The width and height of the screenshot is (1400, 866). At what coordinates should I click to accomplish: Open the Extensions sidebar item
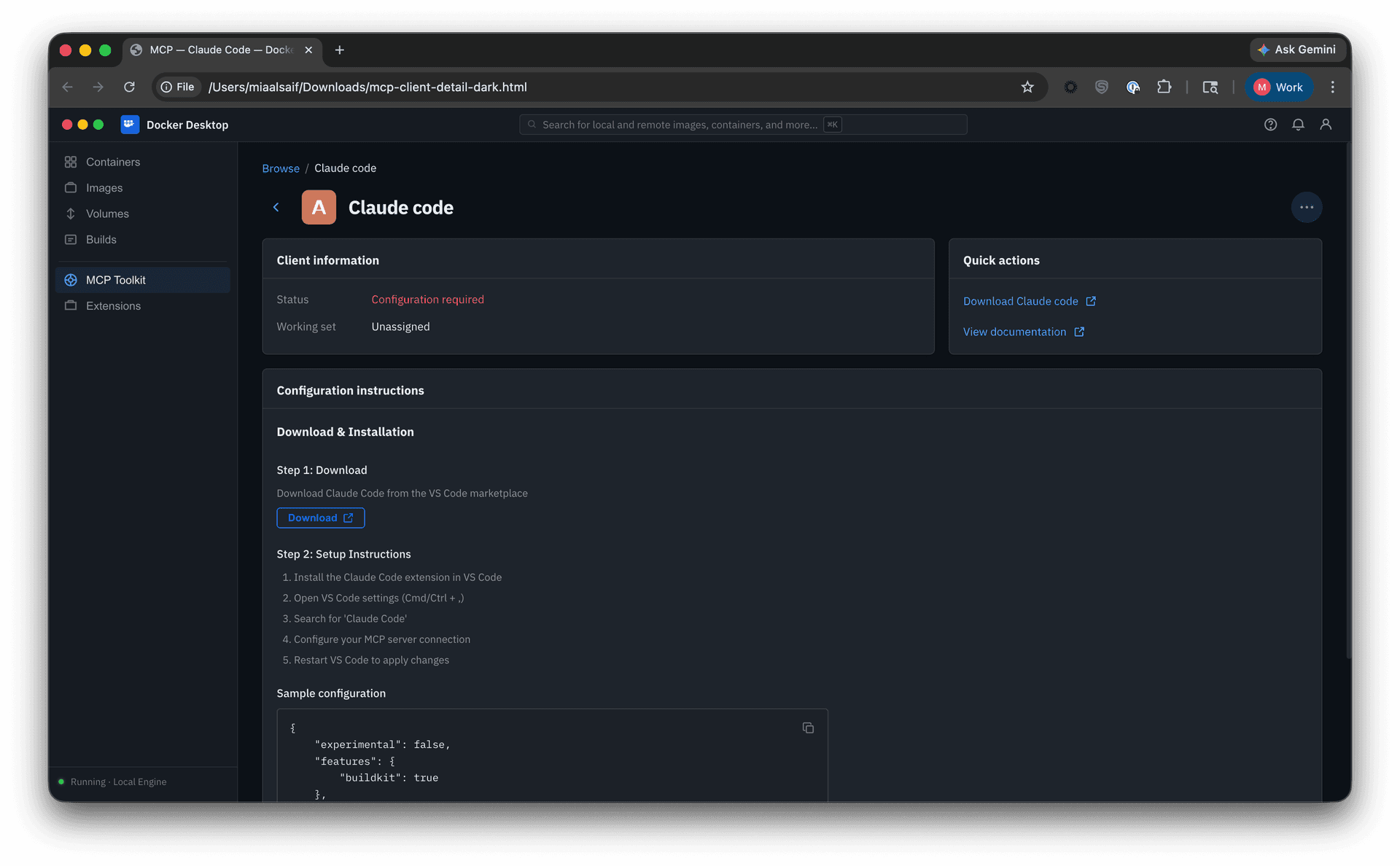113,305
